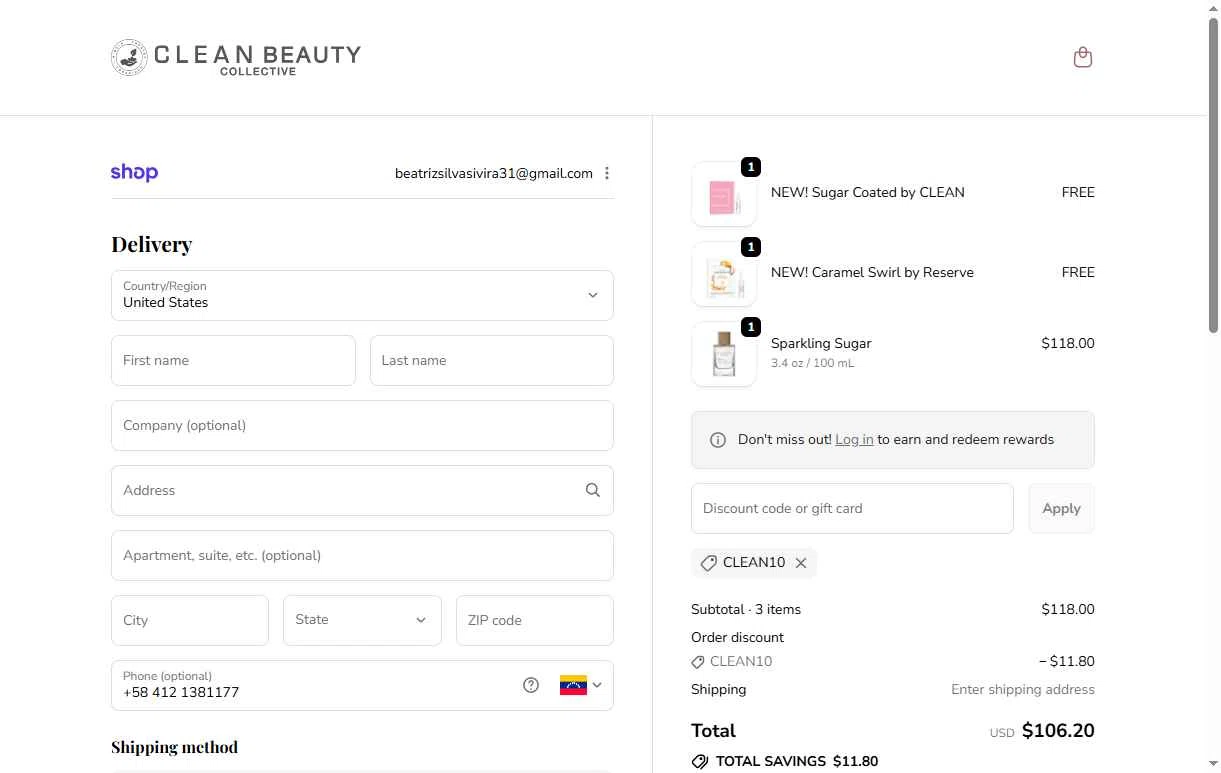Click the info icon in rewards notice

[x=717, y=440]
